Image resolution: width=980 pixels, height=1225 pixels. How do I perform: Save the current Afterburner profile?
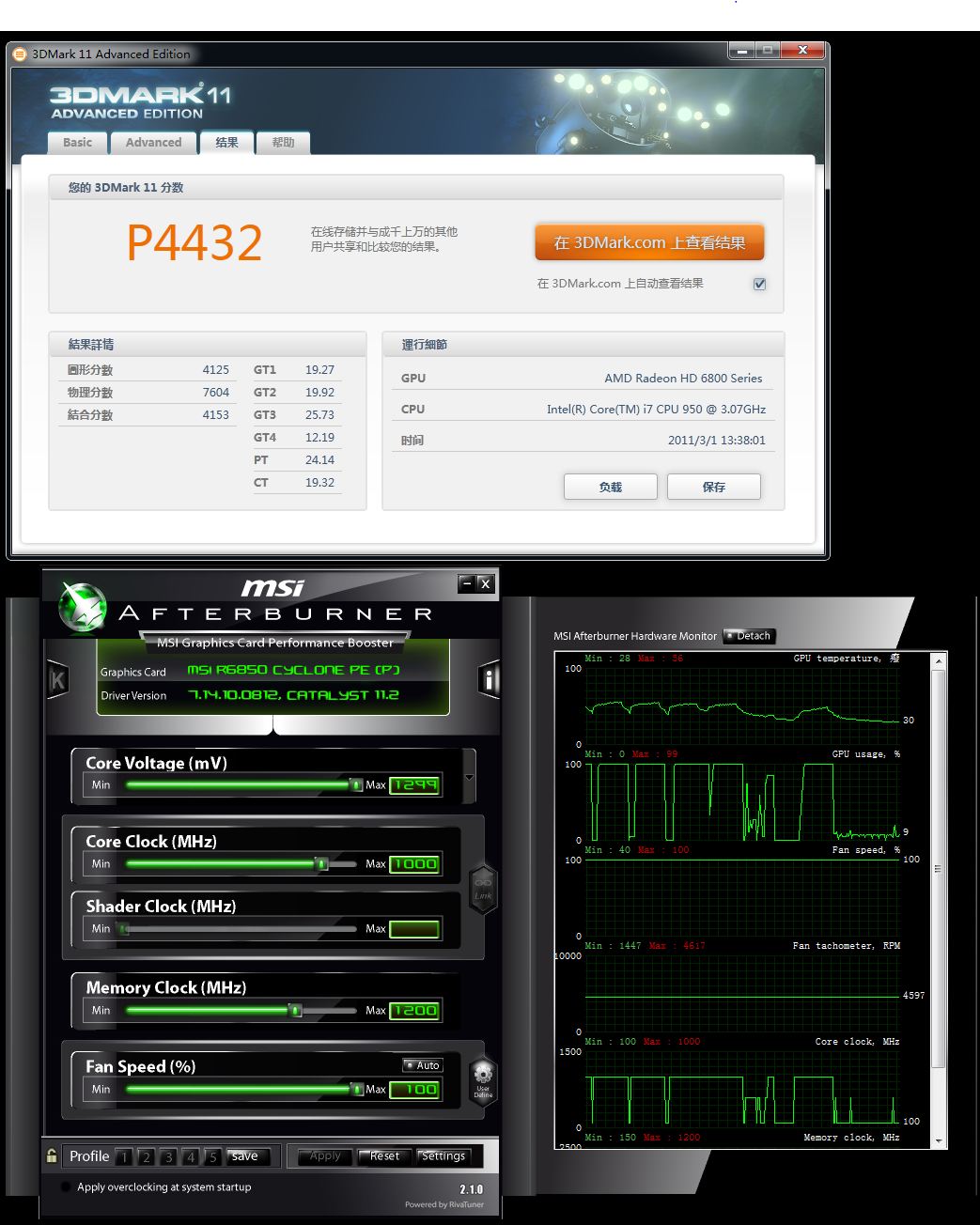coord(250,1156)
